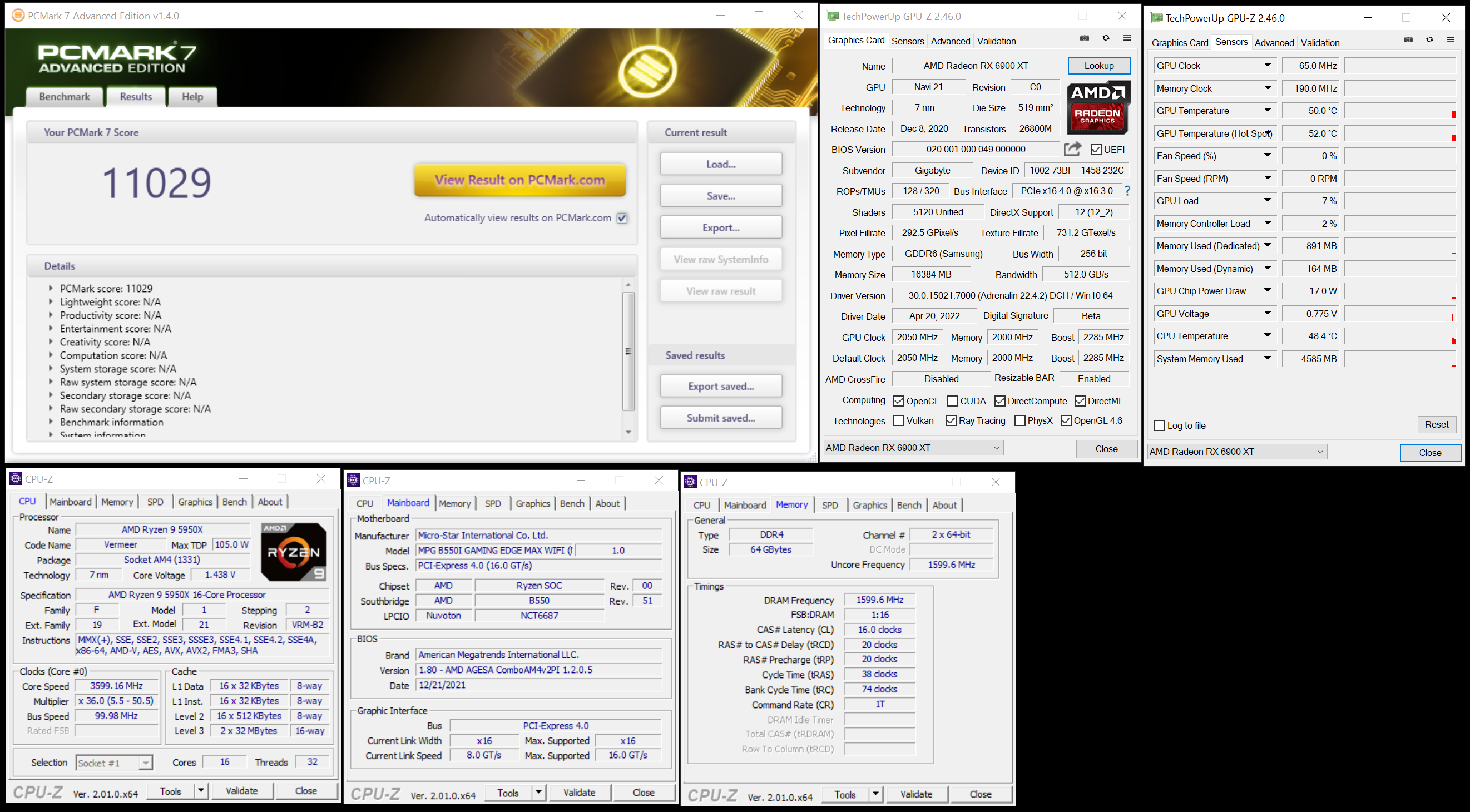Image resolution: width=1470 pixels, height=812 pixels.
Task: Toggle the DirectCompute checkbox
Action: (1000, 401)
